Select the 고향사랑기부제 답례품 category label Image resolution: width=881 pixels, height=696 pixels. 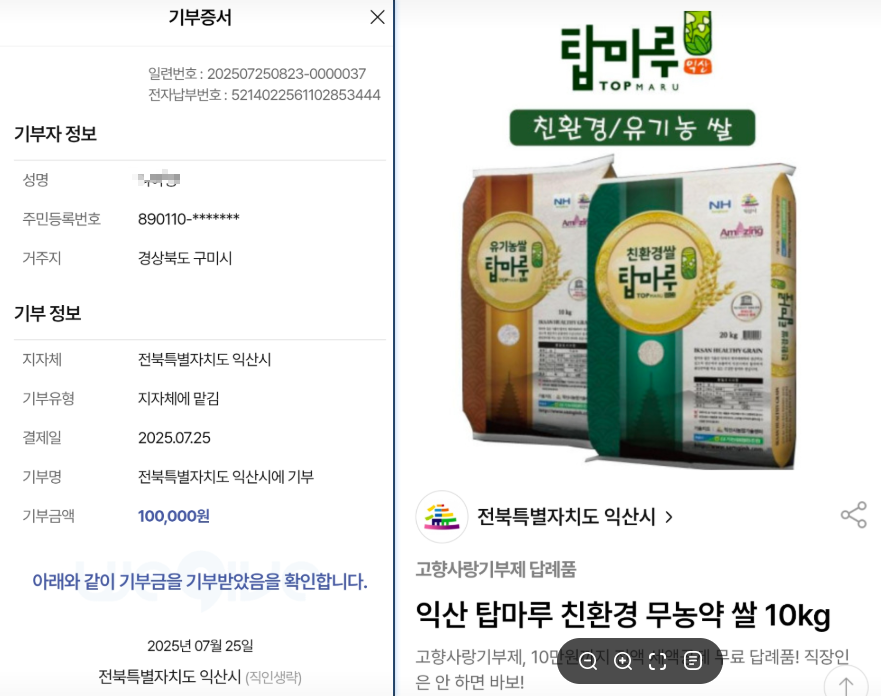pos(496,569)
